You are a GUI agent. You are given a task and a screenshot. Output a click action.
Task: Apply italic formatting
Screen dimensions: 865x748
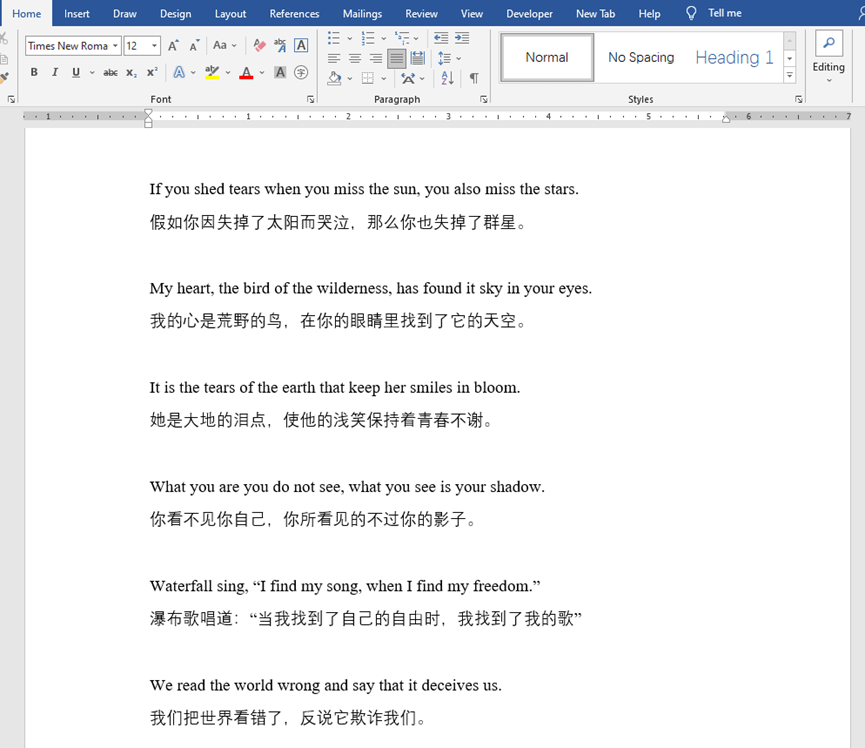click(55, 72)
